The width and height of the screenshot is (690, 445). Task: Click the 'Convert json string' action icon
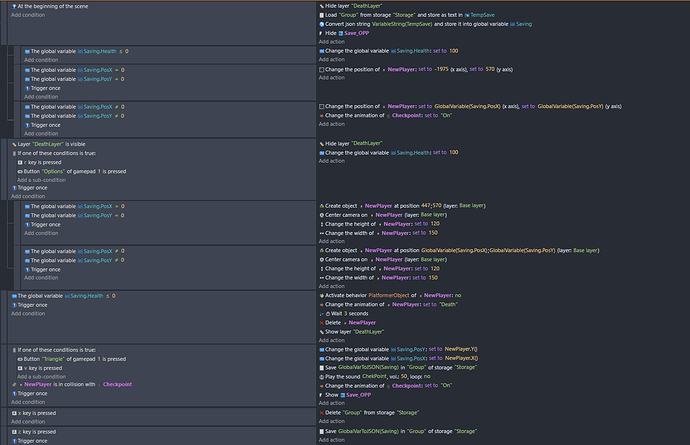321,24
